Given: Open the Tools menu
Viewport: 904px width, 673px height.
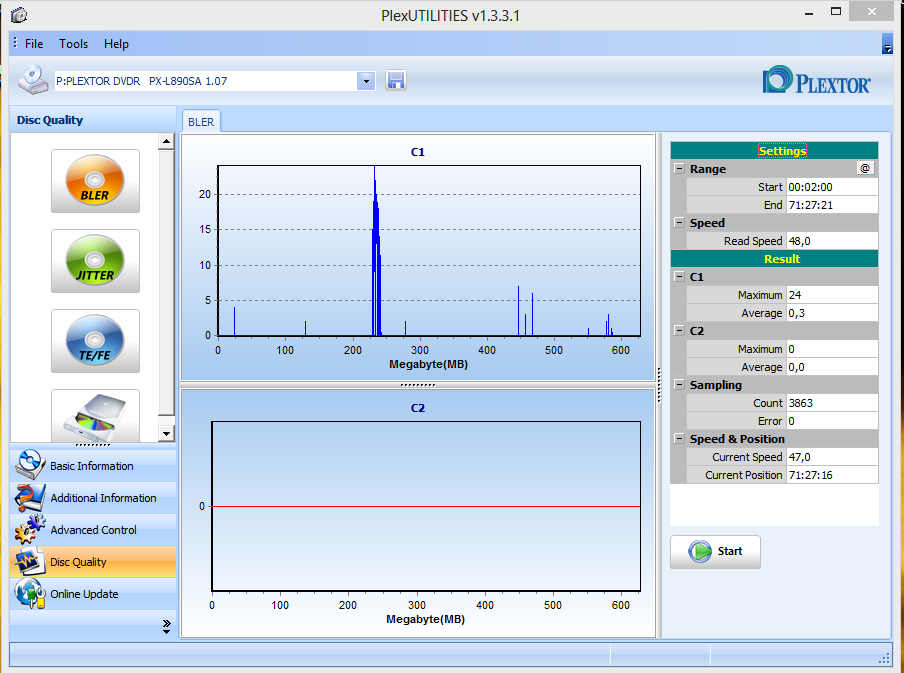Looking at the screenshot, I should (x=73, y=44).
